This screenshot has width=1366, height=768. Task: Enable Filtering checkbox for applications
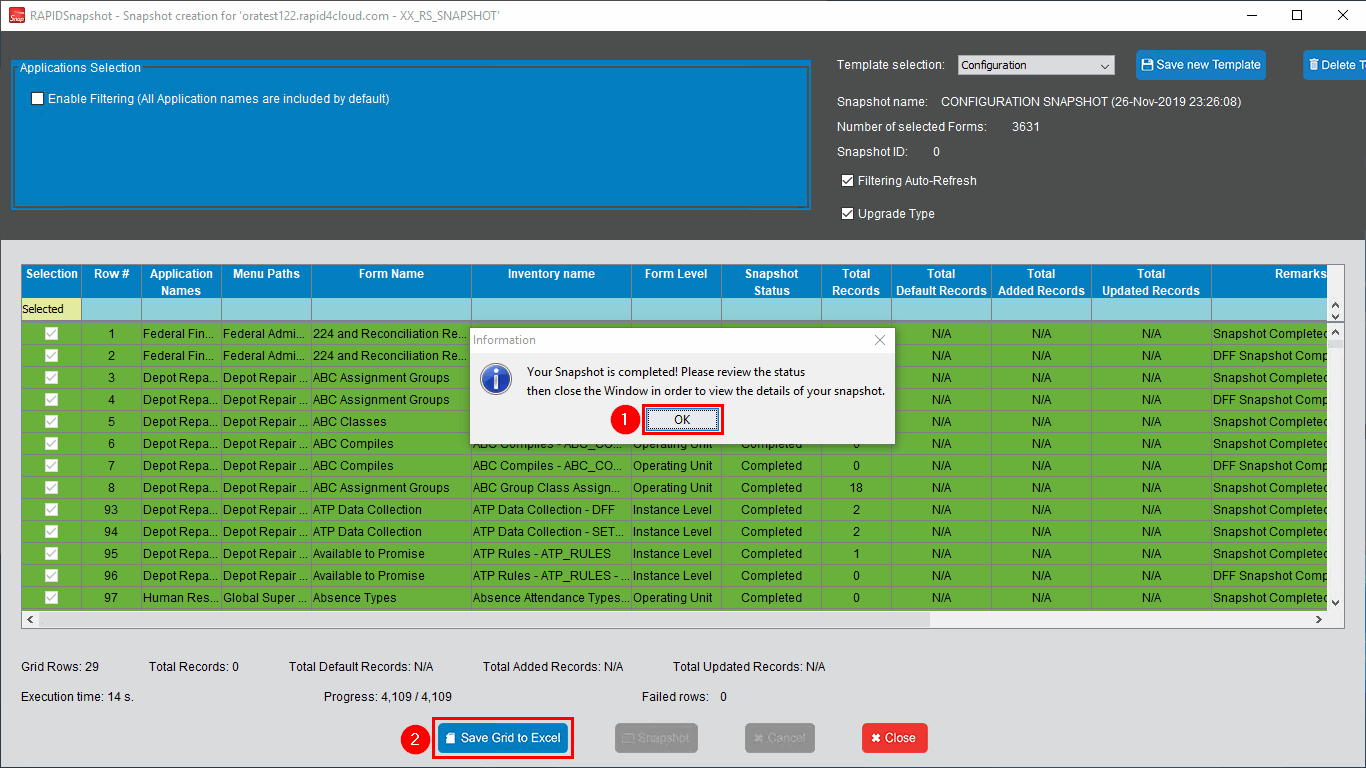click(38, 99)
